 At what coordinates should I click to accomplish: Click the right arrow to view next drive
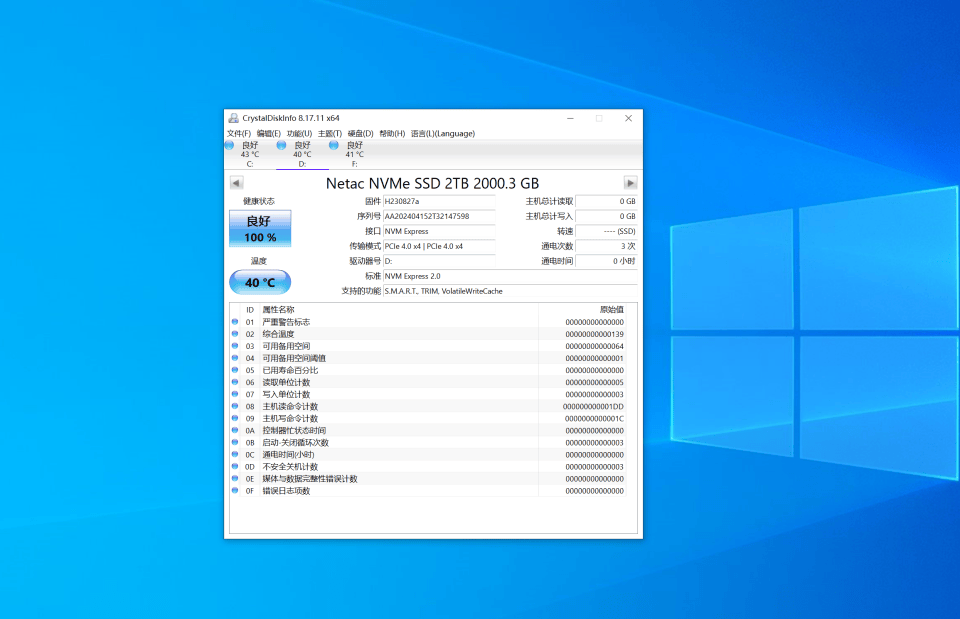click(x=630, y=183)
